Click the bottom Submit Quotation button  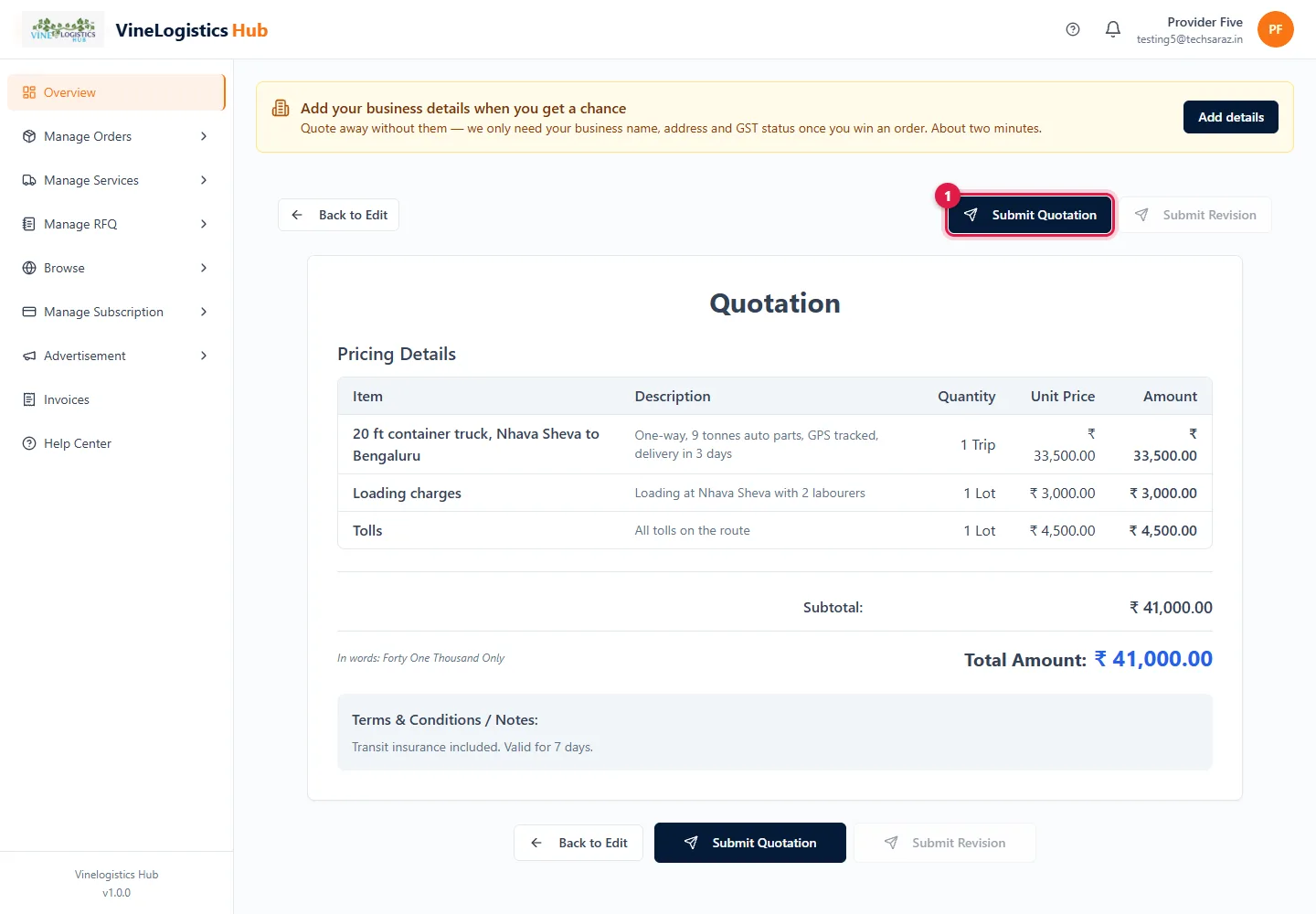[750, 843]
